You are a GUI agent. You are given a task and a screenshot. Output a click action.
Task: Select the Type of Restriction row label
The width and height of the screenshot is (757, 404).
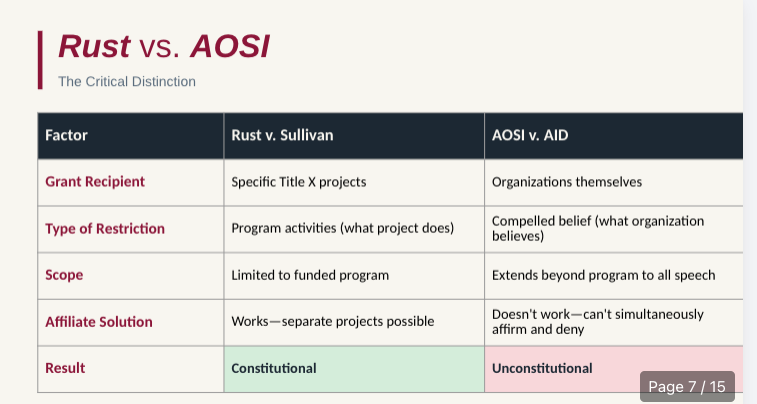point(105,228)
